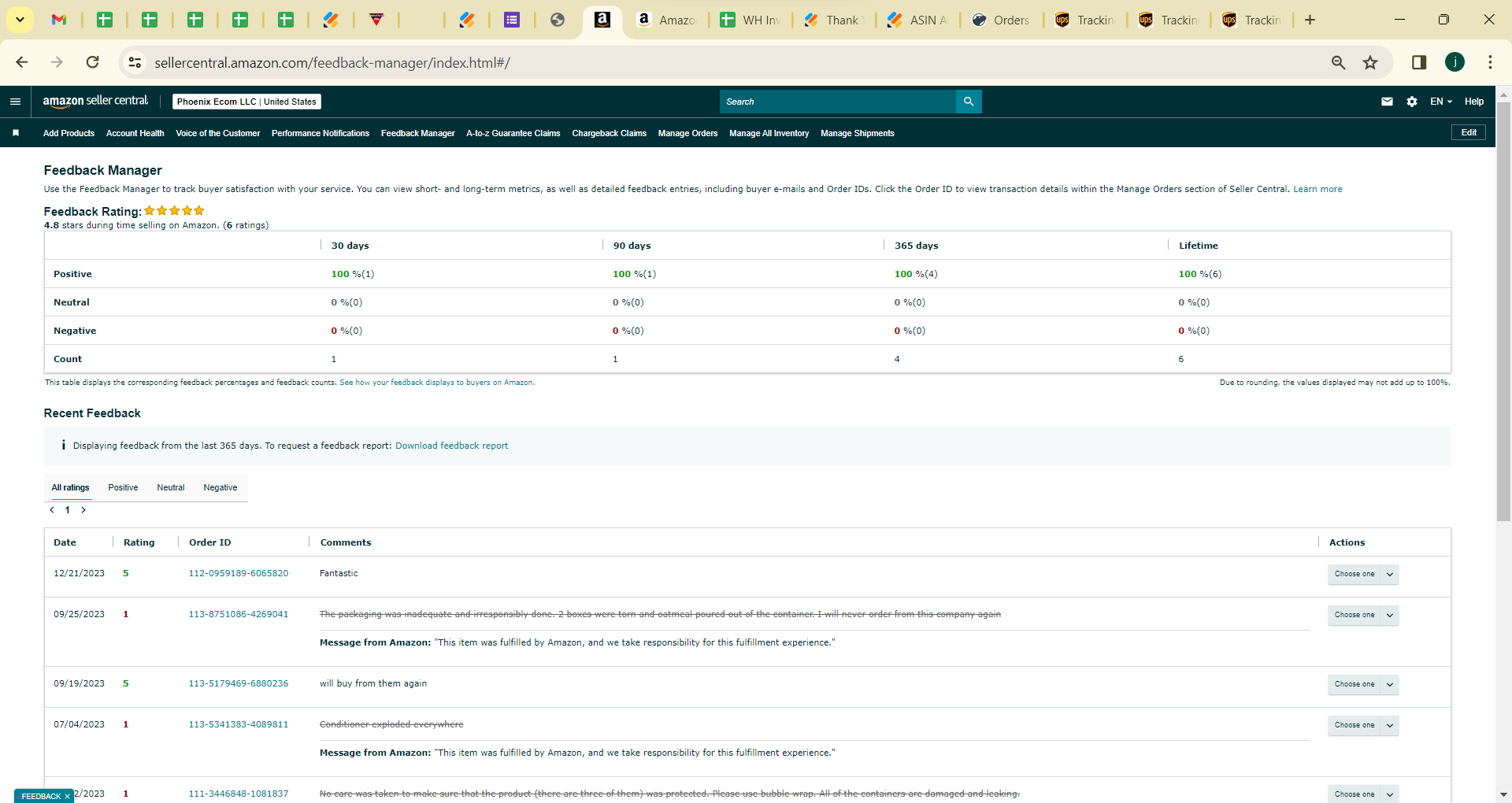Screen dimensions: 1512x803
Task: Go to previous feedback page arrow
Action: 52,510
